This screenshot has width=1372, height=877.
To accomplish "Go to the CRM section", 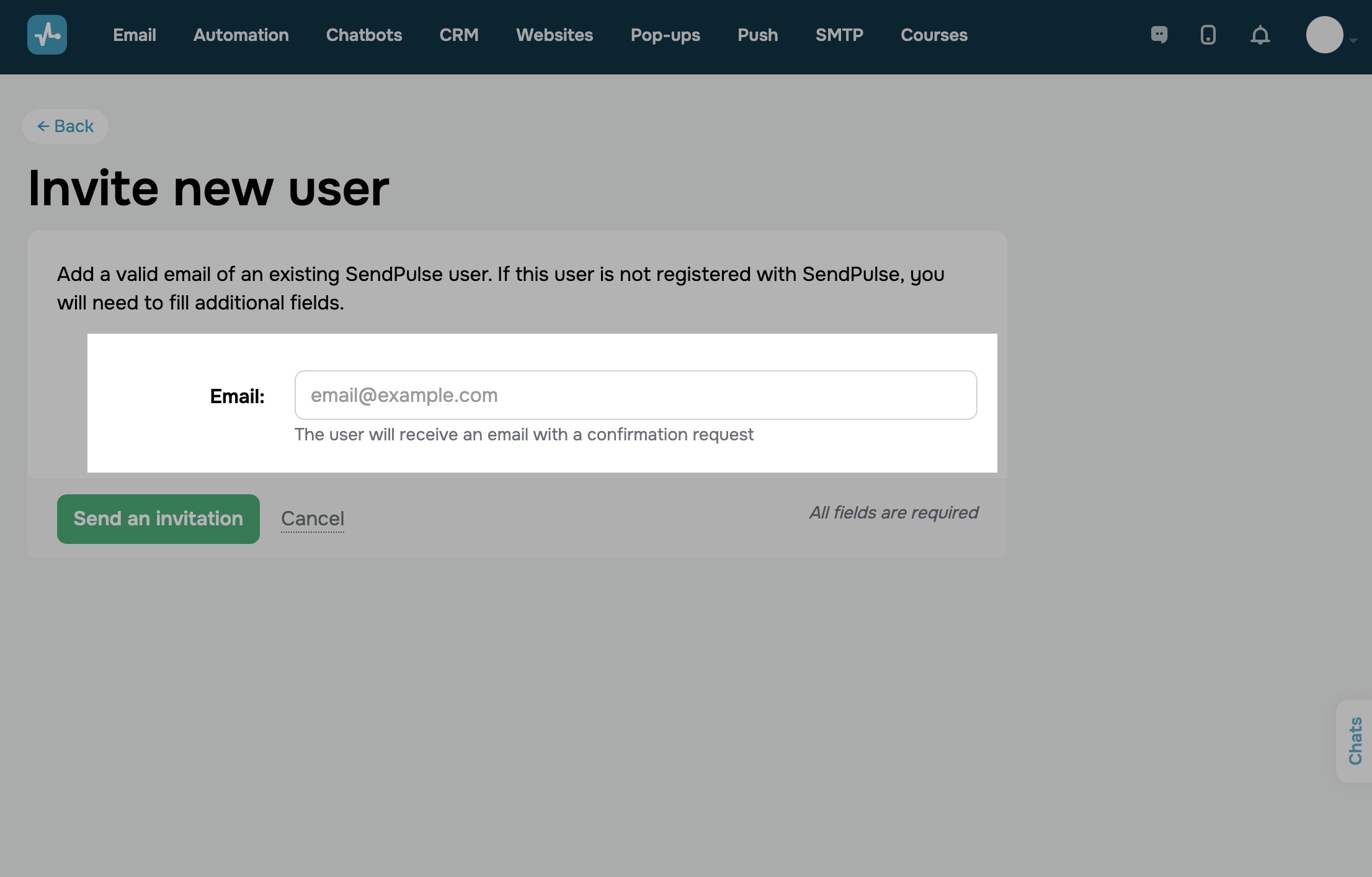I will tap(459, 35).
